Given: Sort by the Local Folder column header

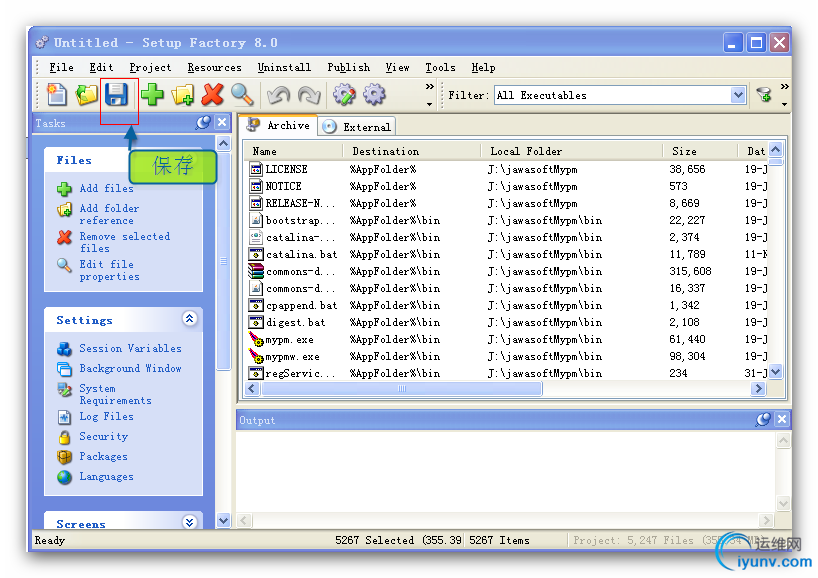Looking at the screenshot, I should point(572,151).
